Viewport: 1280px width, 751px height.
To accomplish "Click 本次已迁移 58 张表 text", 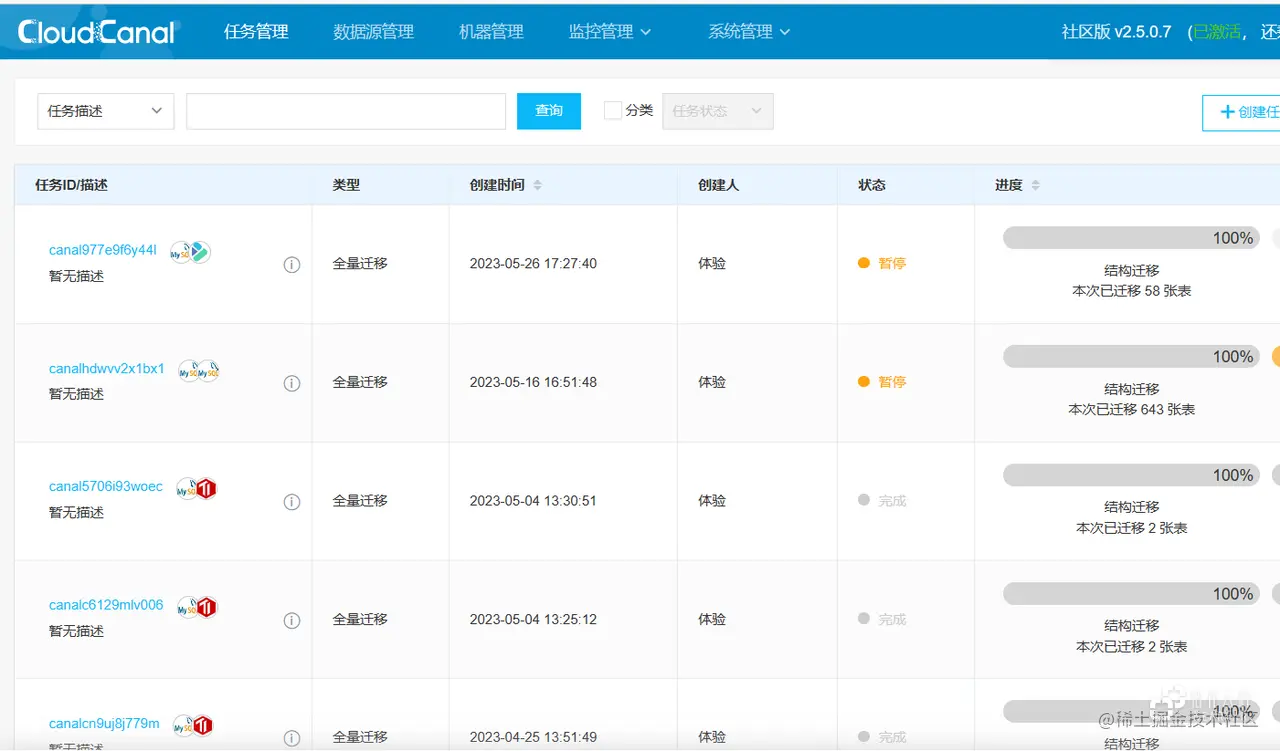I will pyautogui.click(x=1132, y=291).
